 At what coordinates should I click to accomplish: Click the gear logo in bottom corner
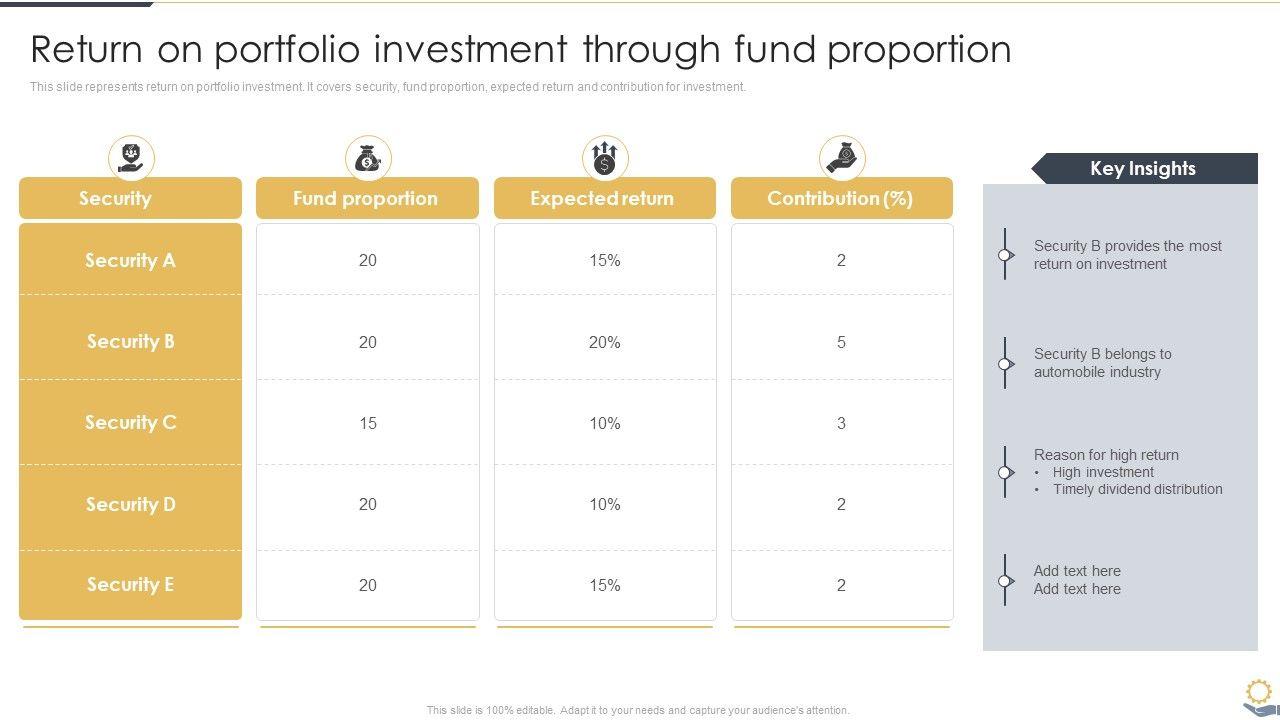1258,696
